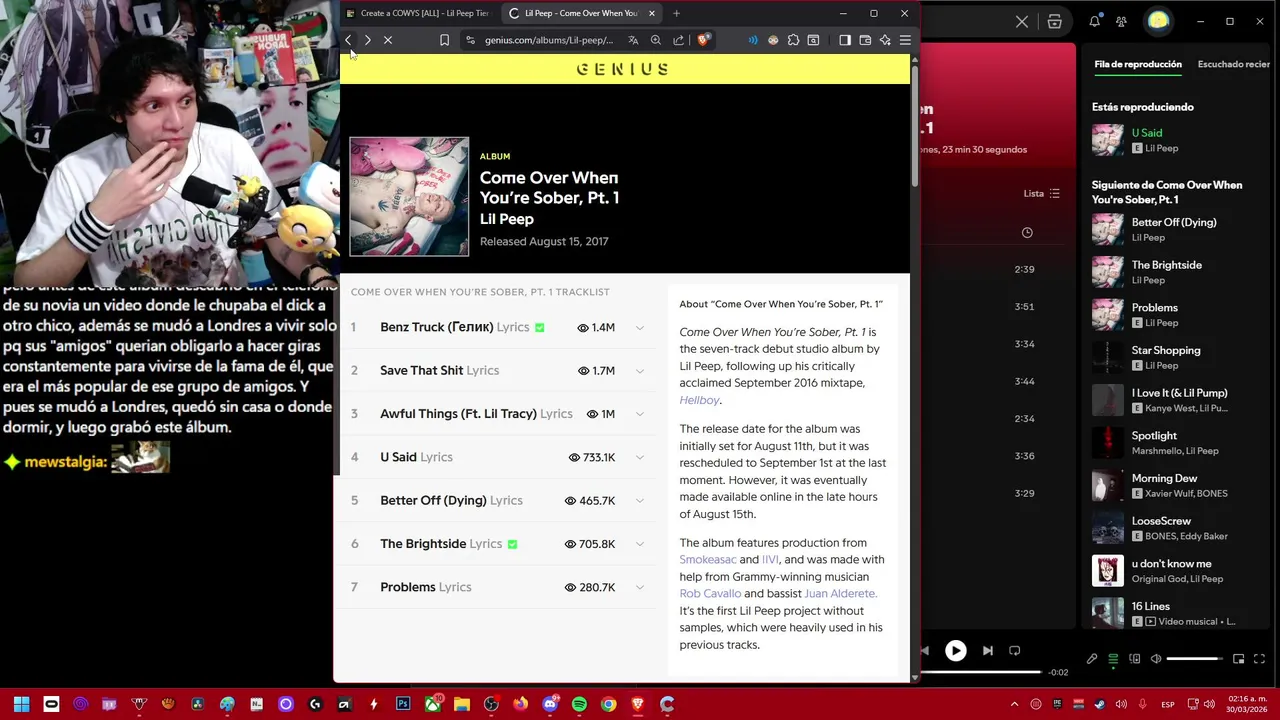This screenshot has width=1280, height=720.
Task: Go back in the Brave browser
Action: [348, 40]
